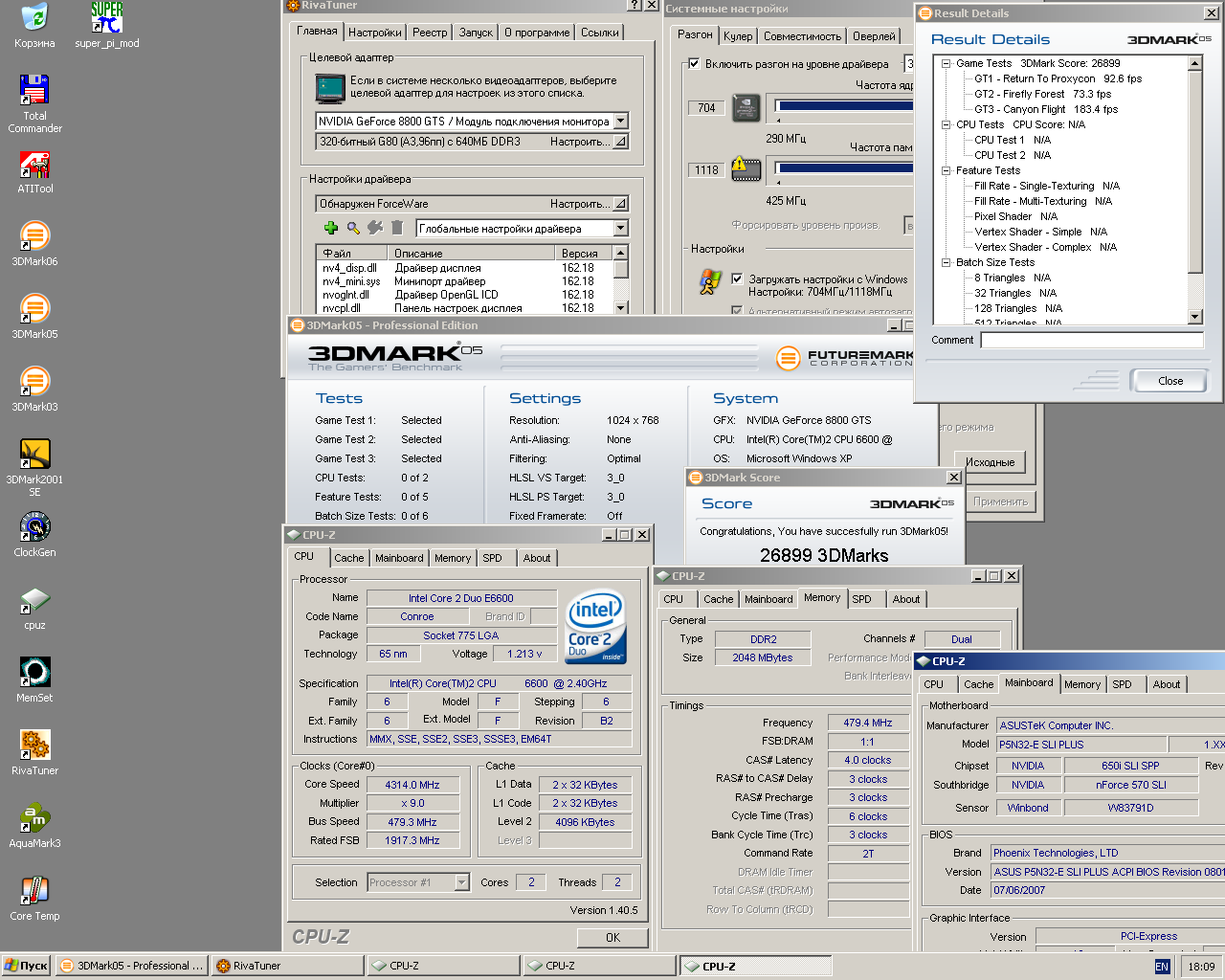This screenshot has width=1225, height=980.
Task: Click the memory clock 1118 value field
Action: click(x=706, y=169)
